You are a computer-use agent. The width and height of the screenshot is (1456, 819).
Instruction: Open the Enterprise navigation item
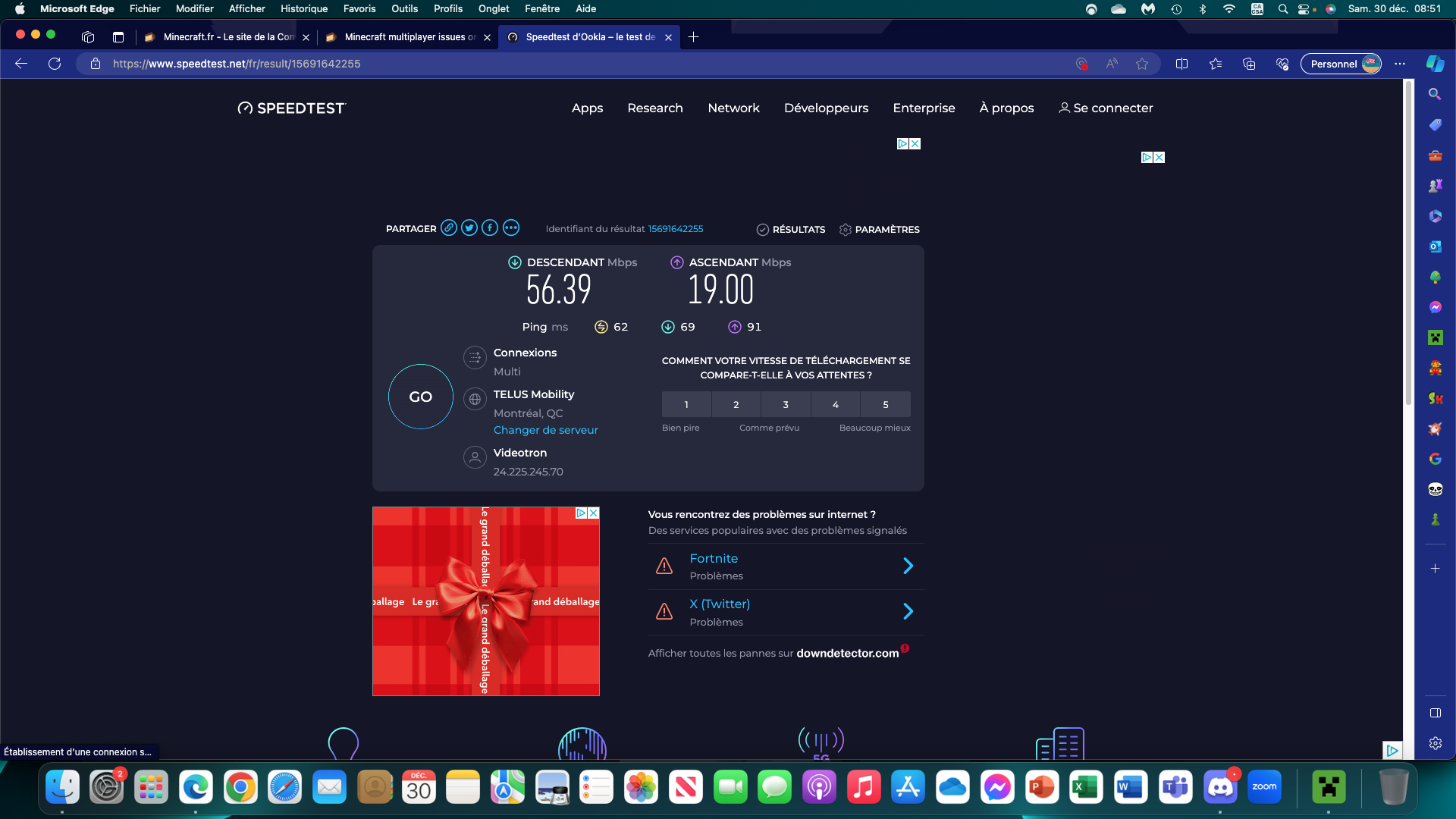point(924,108)
